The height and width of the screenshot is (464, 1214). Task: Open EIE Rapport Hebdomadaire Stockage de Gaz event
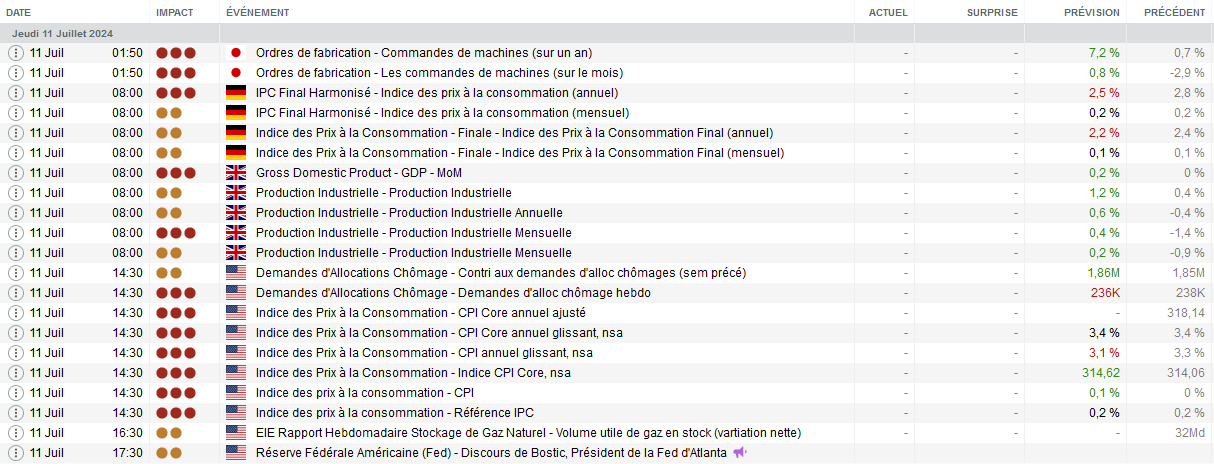click(528, 433)
